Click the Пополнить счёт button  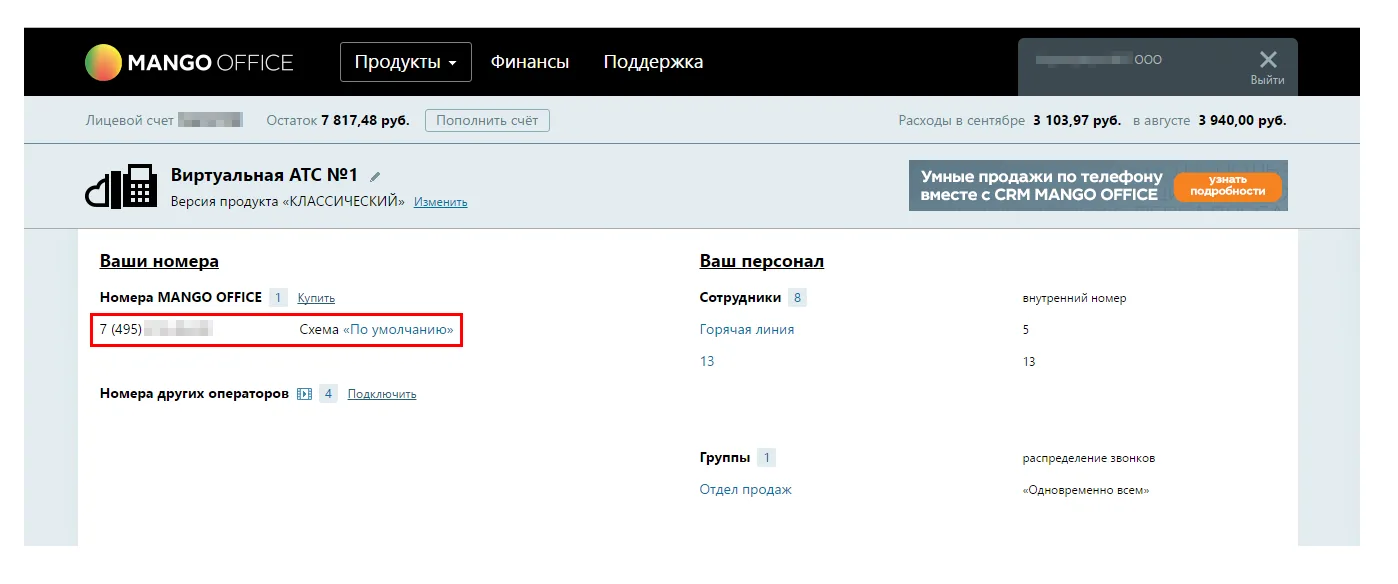(487, 120)
